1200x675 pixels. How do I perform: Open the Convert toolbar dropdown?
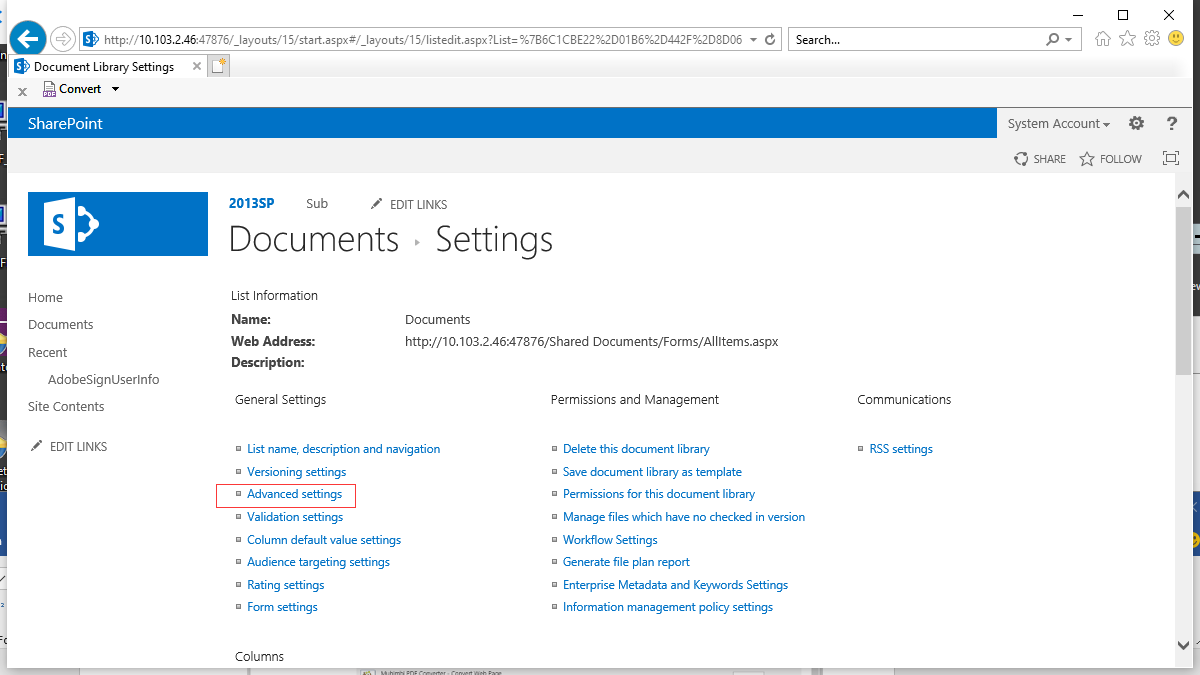coord(115,89)
